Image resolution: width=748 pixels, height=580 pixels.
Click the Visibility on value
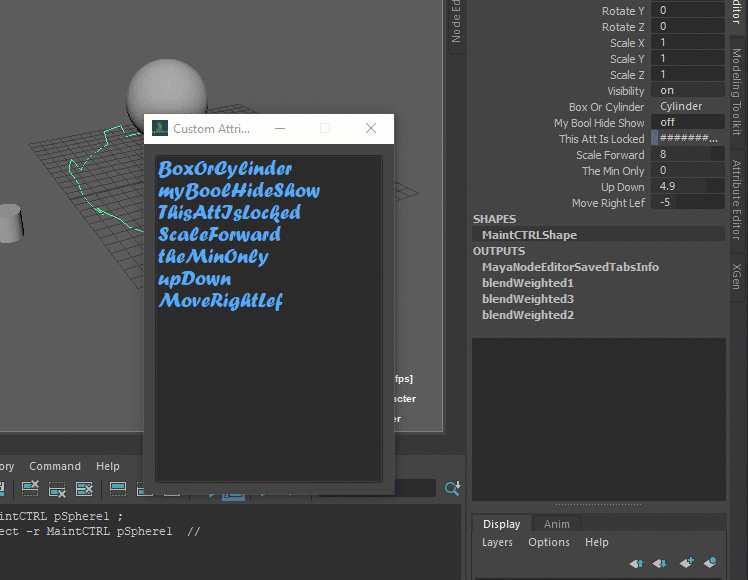pyautogui.click(x=688, y=90)
